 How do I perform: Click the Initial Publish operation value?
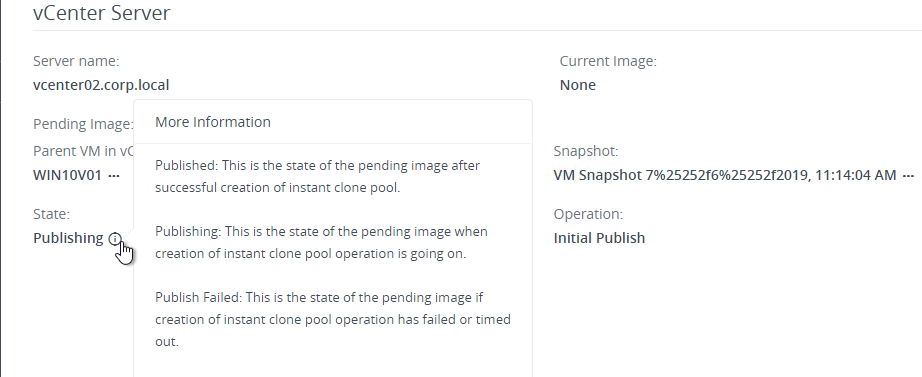(599, 238)
